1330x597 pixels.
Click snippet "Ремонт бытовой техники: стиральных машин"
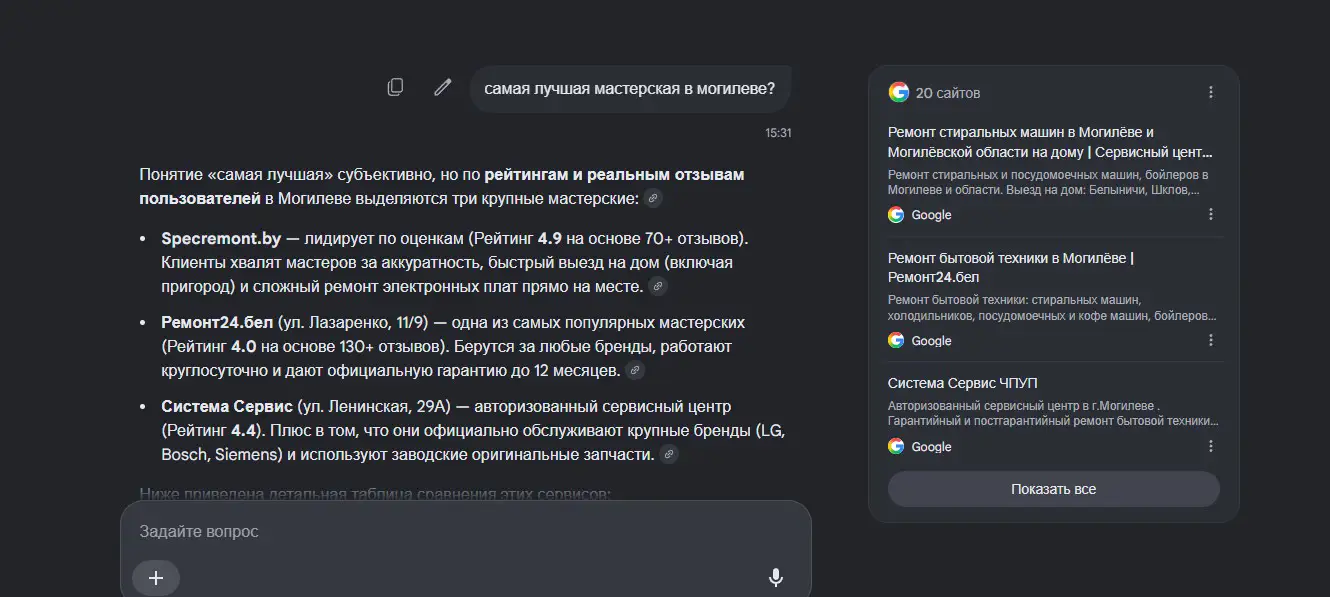point(1053,308)
